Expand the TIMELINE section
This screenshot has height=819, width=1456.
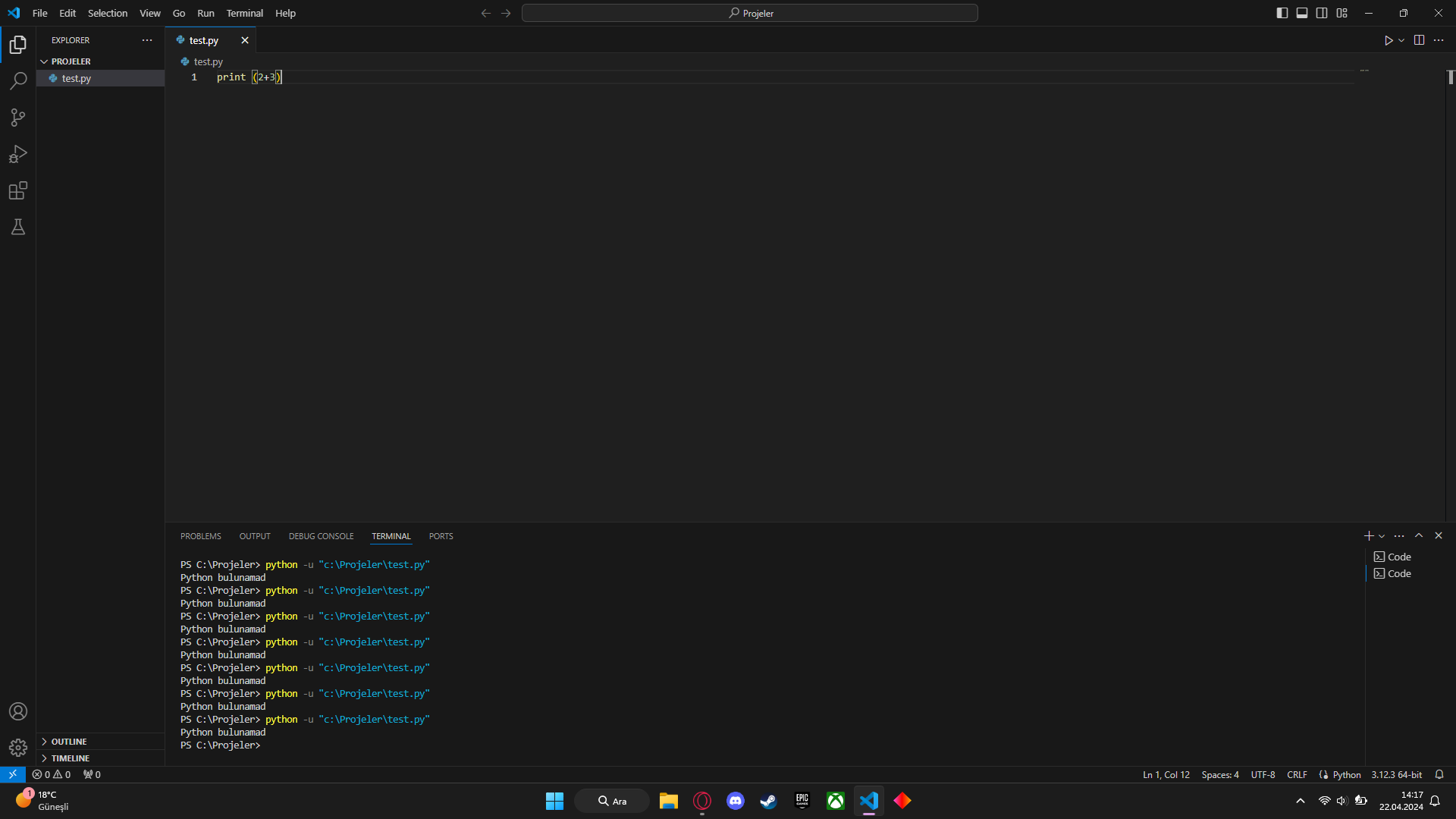[x=100, y=758]
